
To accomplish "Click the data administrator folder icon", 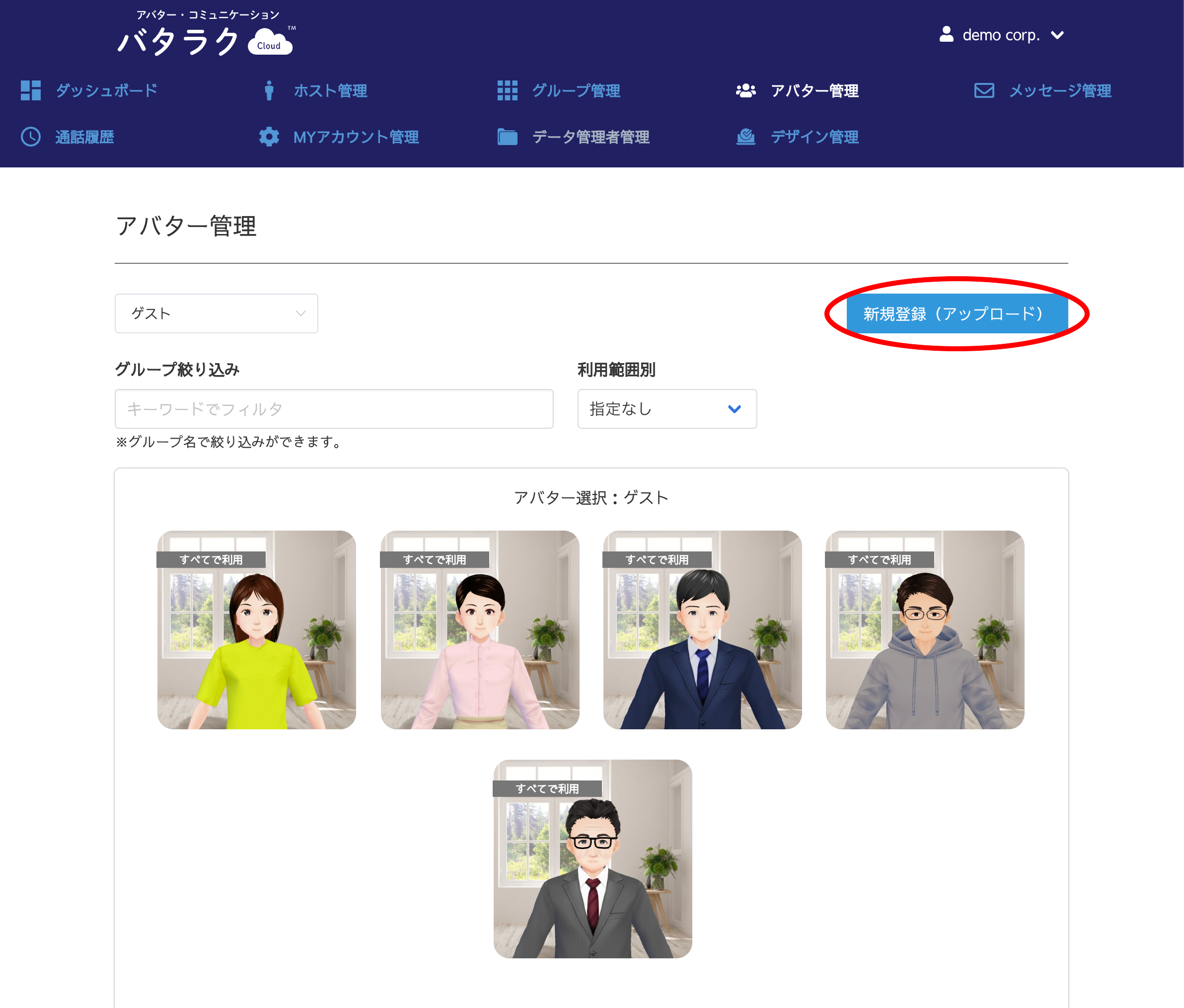I will click(507, 137).
